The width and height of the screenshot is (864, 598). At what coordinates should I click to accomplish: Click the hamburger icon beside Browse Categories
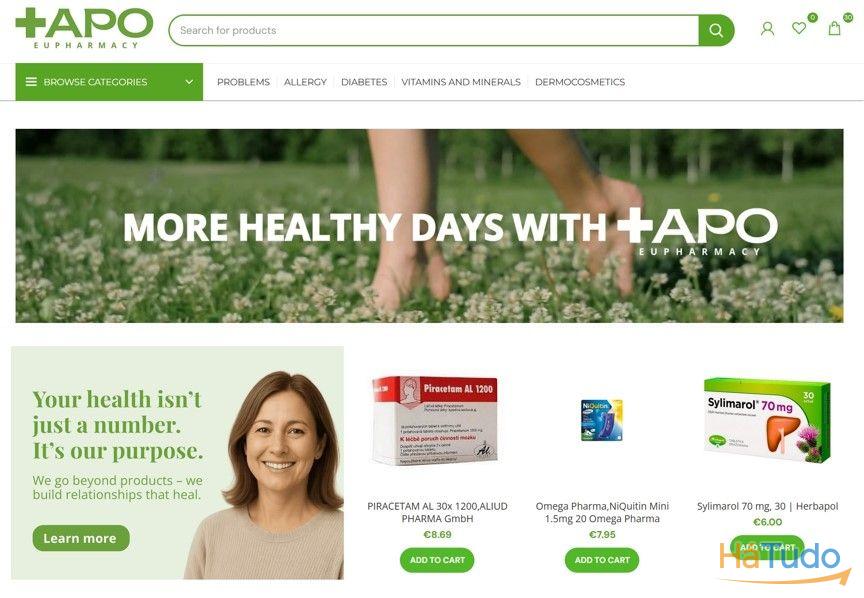[x=31, y=82]
